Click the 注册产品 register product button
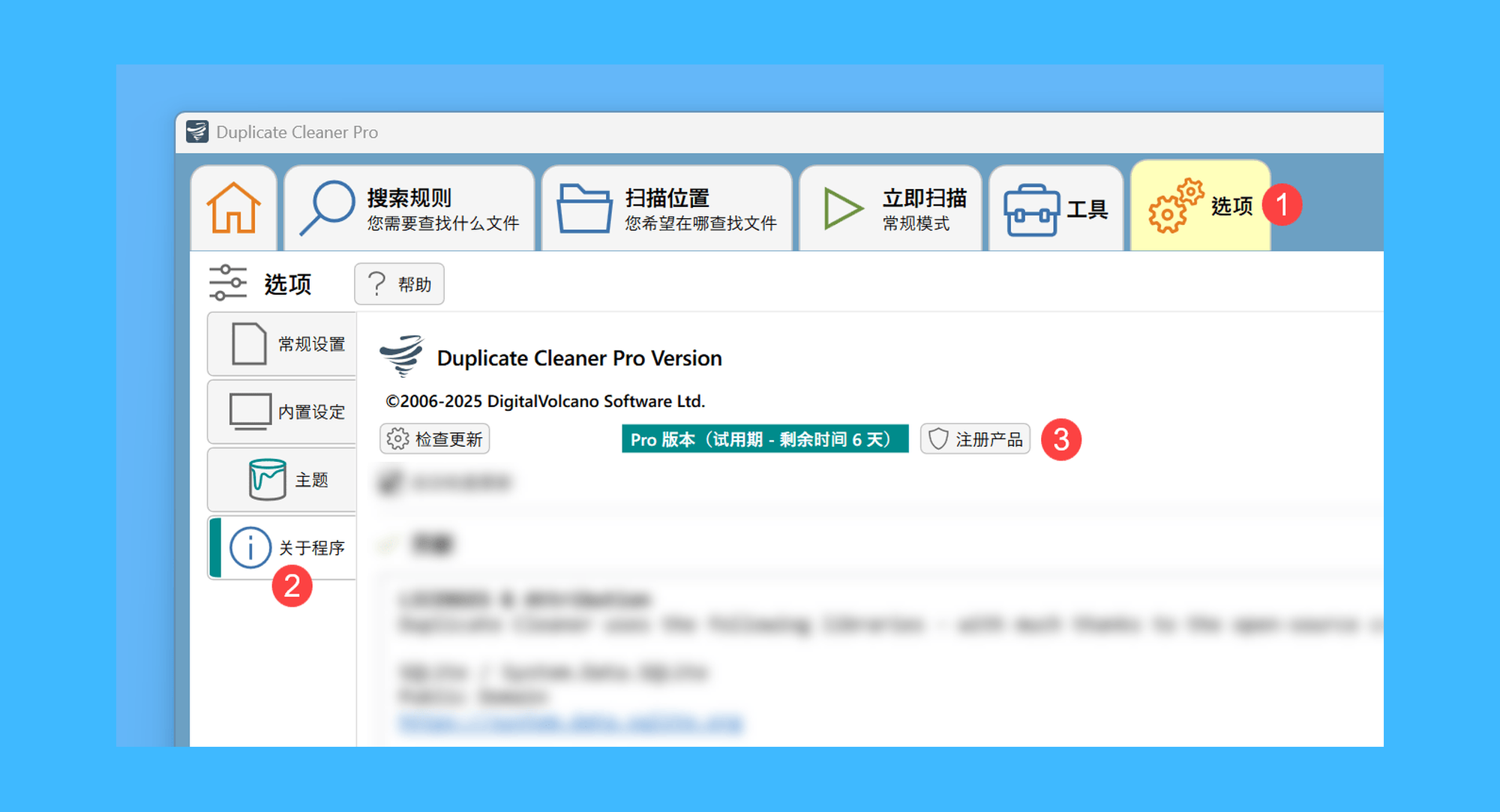 975,439
